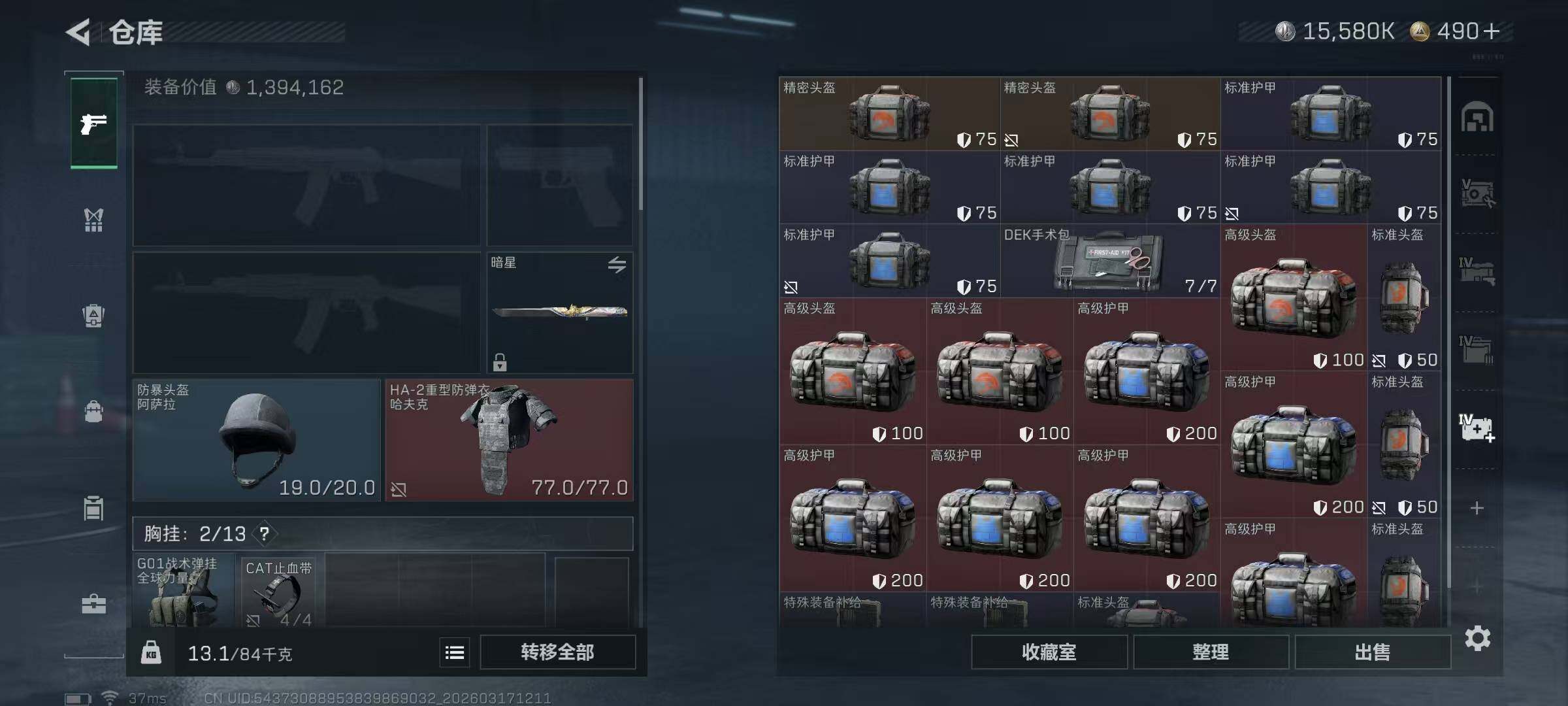1568x706 pixels.
Task: Click the 整理 sort button
Action: [1211, 652]
